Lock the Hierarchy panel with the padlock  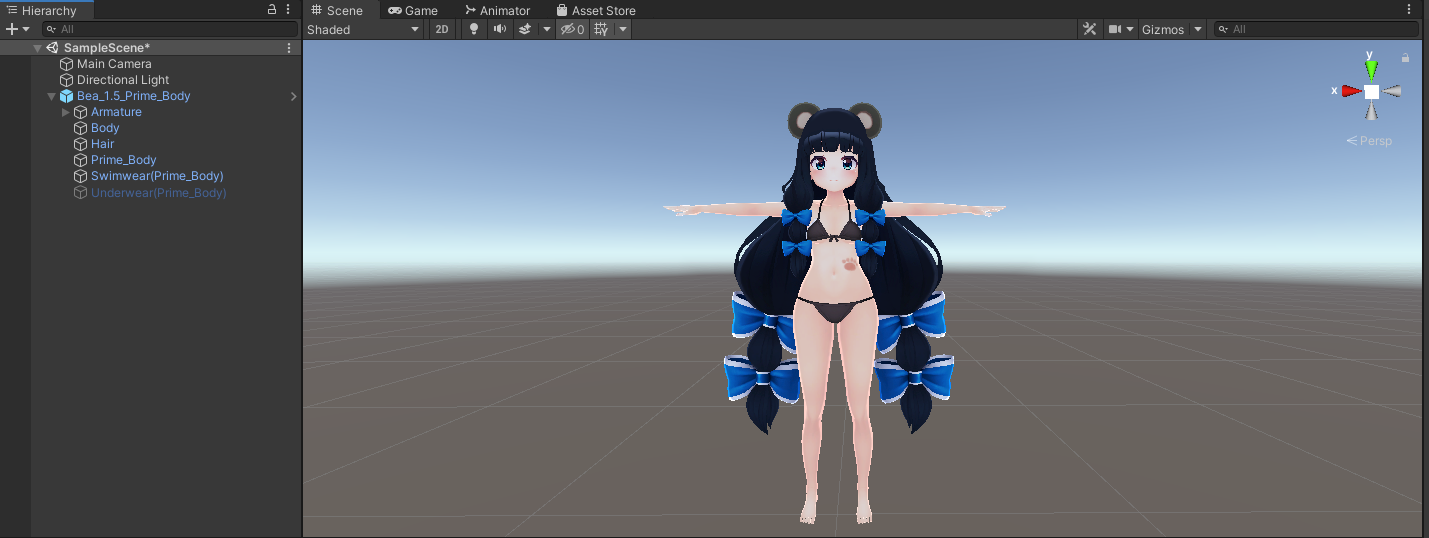point(272,9)
